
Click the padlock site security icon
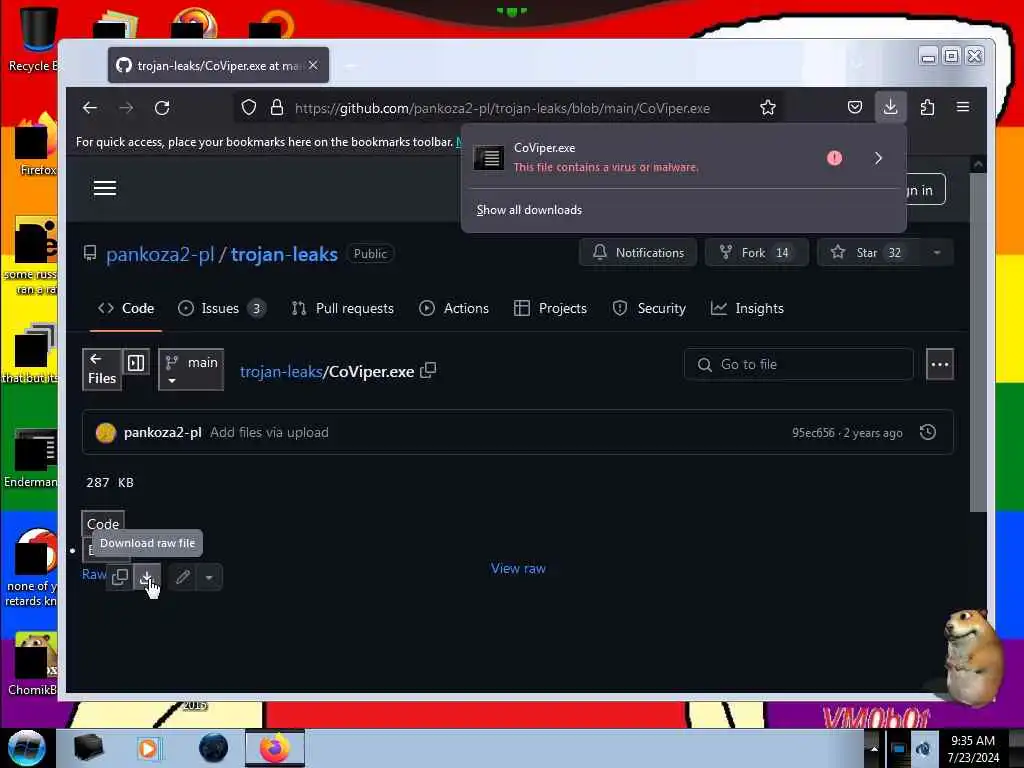(x=277, y=108)
